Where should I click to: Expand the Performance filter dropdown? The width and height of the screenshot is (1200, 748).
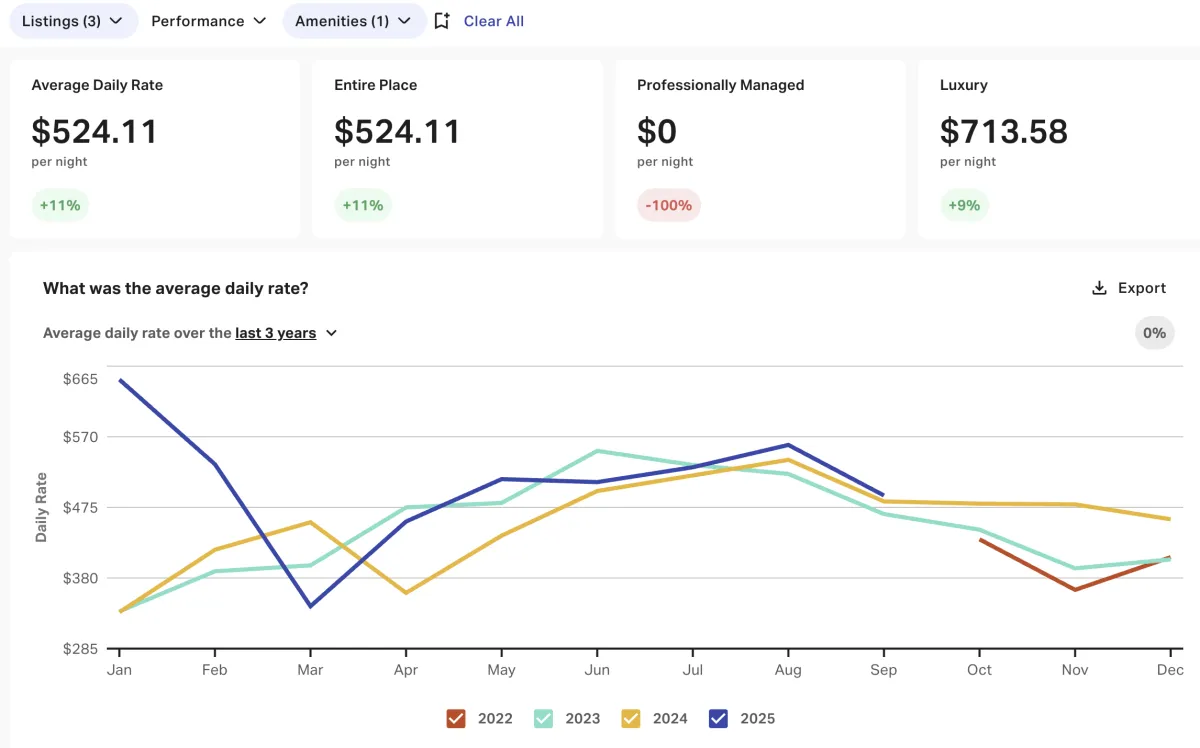click(208, 21)
